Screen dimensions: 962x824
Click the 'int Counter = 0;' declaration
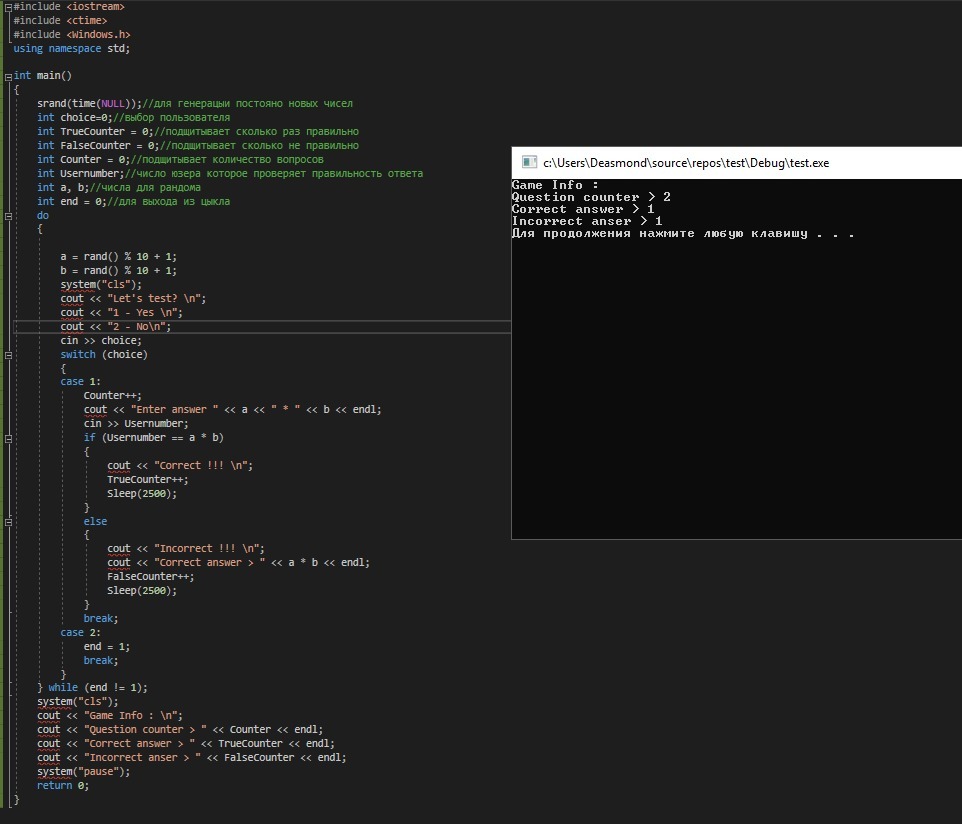pyautogui.click(x=83, y=160)
